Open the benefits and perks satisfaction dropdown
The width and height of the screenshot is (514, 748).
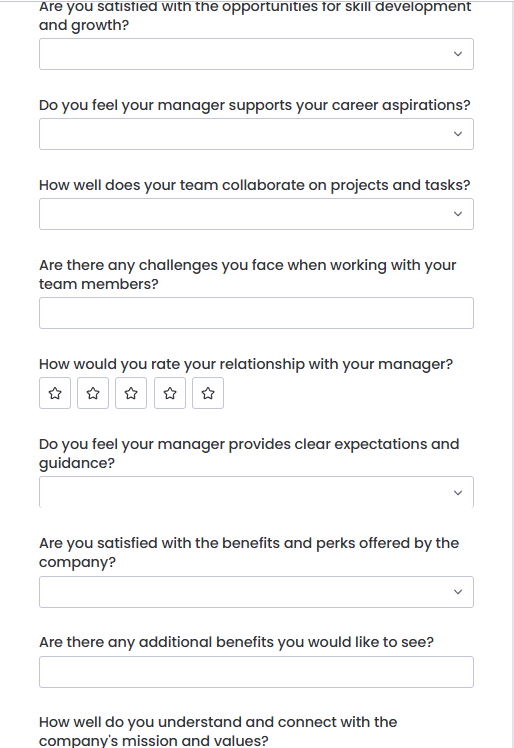256,592
